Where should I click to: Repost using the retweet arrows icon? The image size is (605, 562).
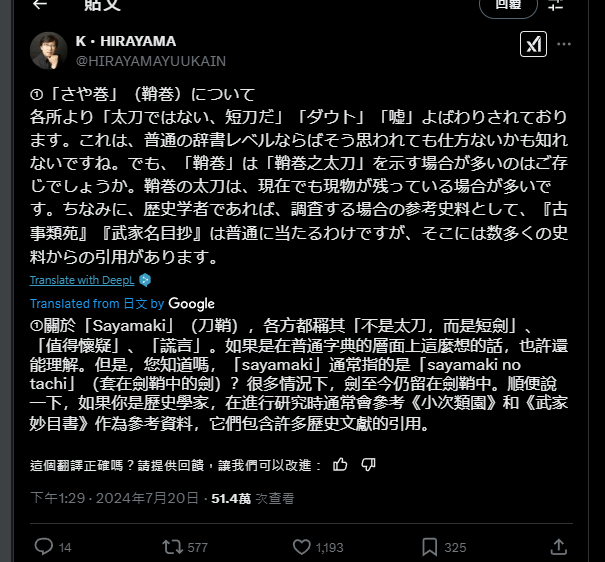coord(172,547)
